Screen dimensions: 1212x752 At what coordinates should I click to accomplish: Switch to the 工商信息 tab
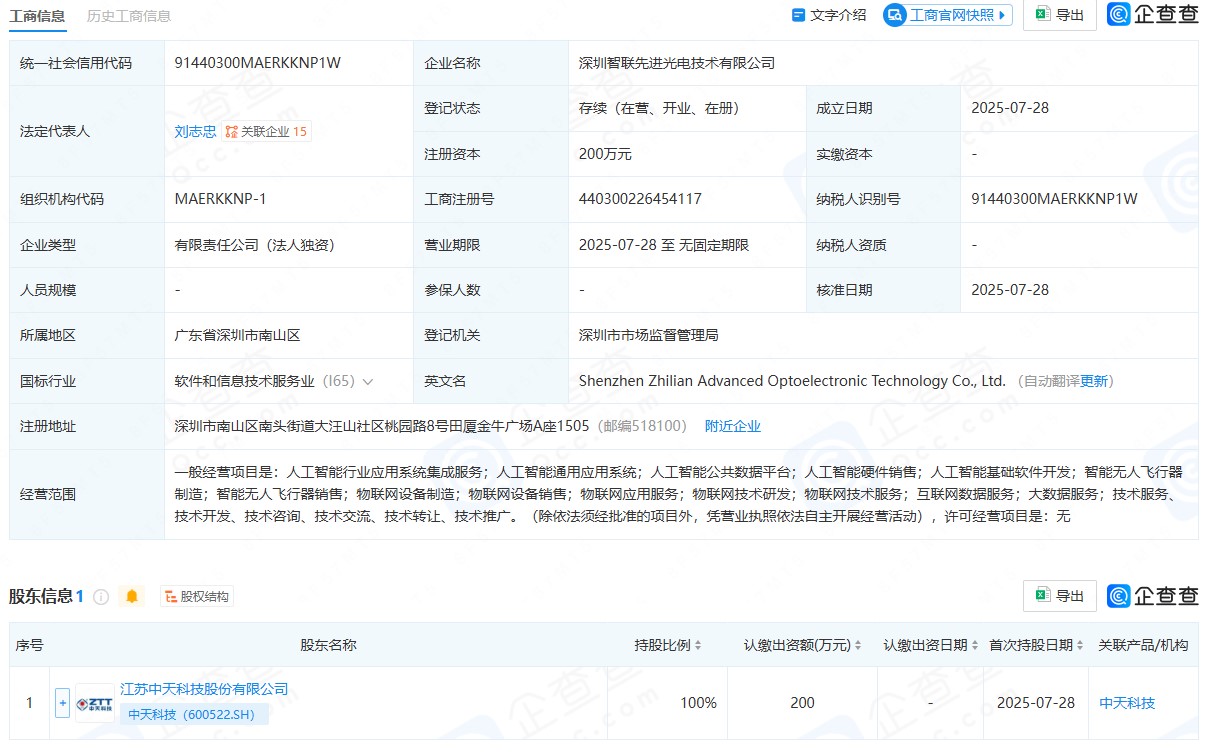[37, 15]
